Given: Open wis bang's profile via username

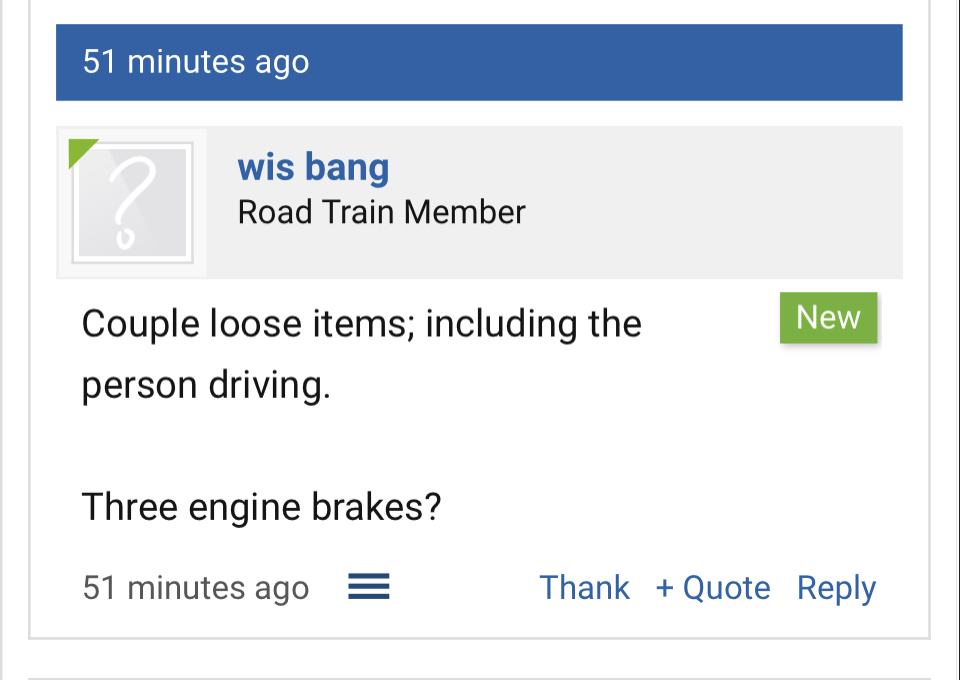Looking at the screenshot, I should click(313, 167).
